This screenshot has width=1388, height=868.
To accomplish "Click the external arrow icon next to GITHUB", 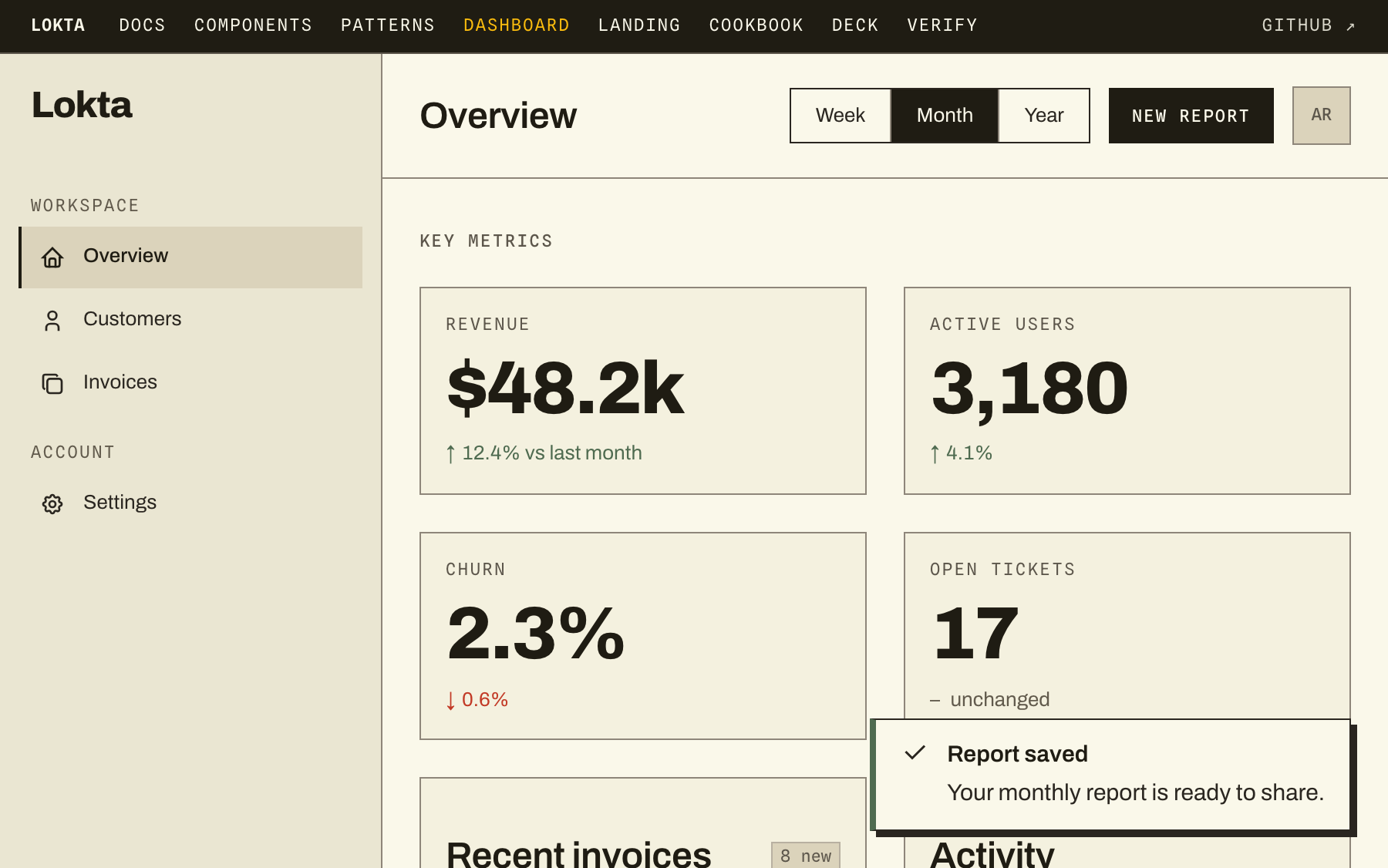I will pos(1350,26).
